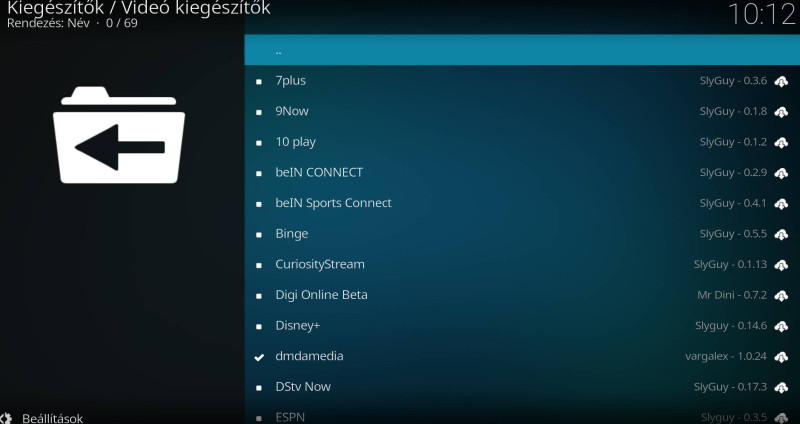
Task: Select the ESPN add-on row
Action: click(522, 414)
